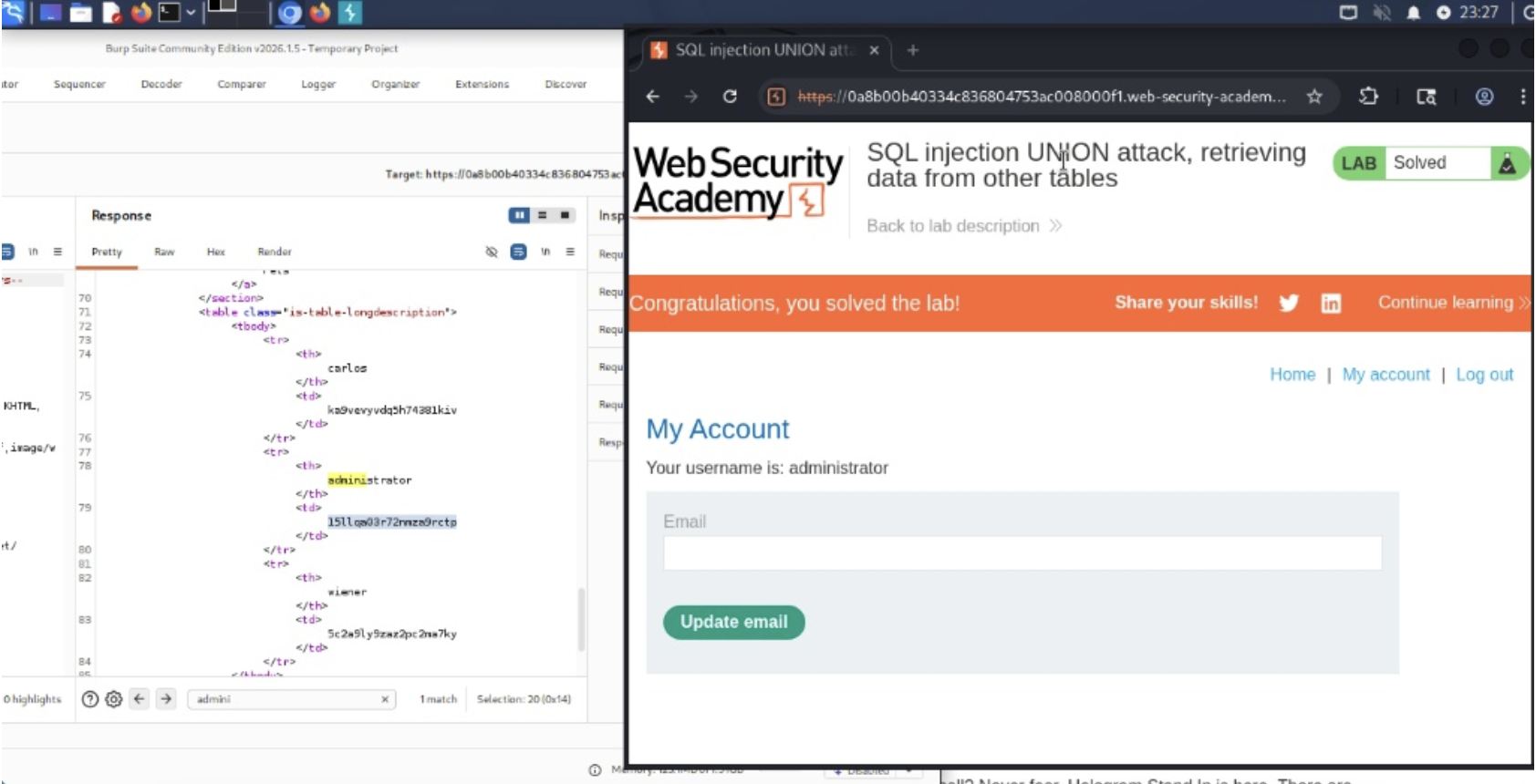Open search help question mark icon
Screen dimensions: 1536x784
[89, 699]
